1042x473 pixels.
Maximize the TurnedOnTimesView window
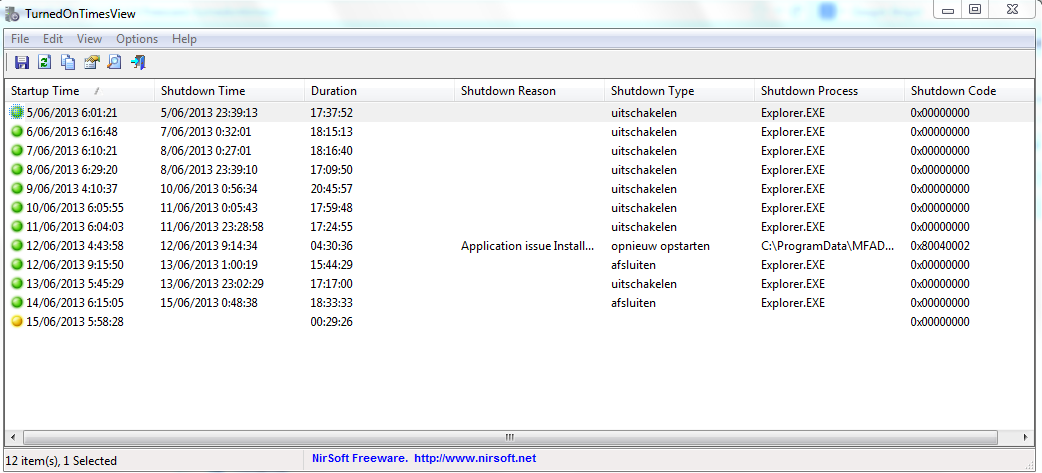(975, 10)
